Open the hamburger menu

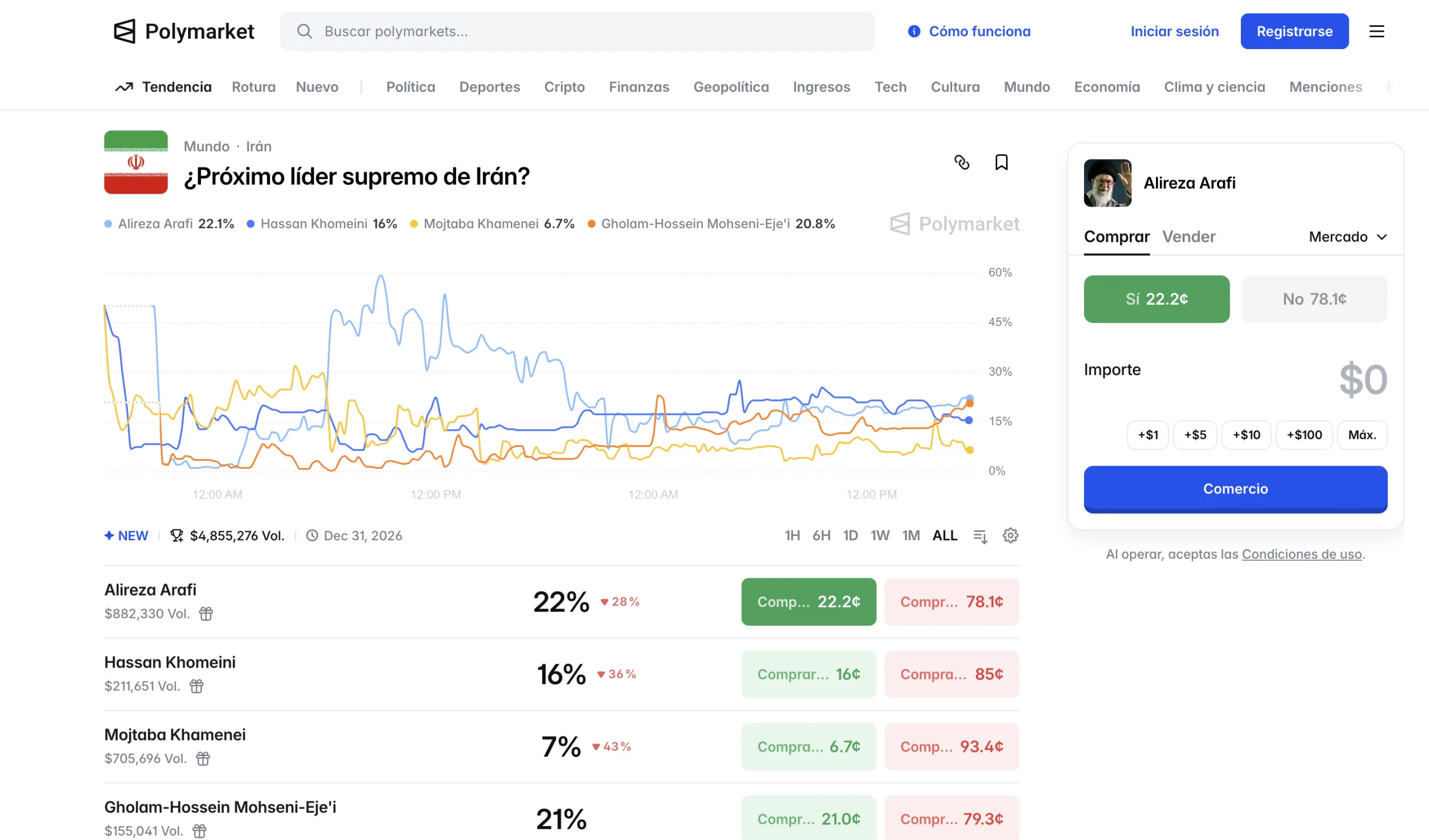(1377, 31)
